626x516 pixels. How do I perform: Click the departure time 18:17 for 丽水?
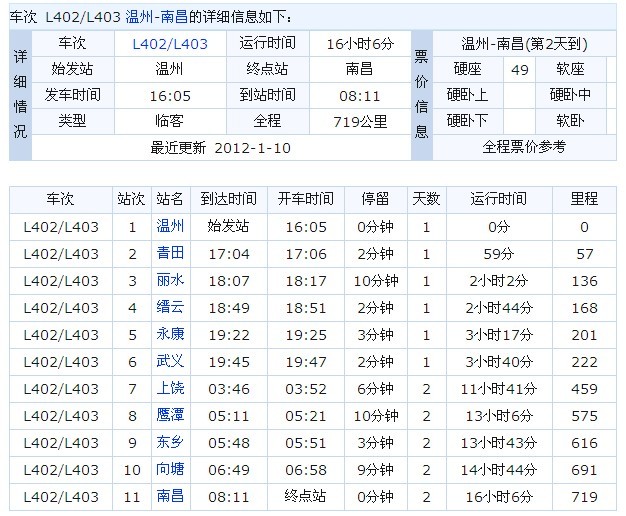[x=306, y=281]
